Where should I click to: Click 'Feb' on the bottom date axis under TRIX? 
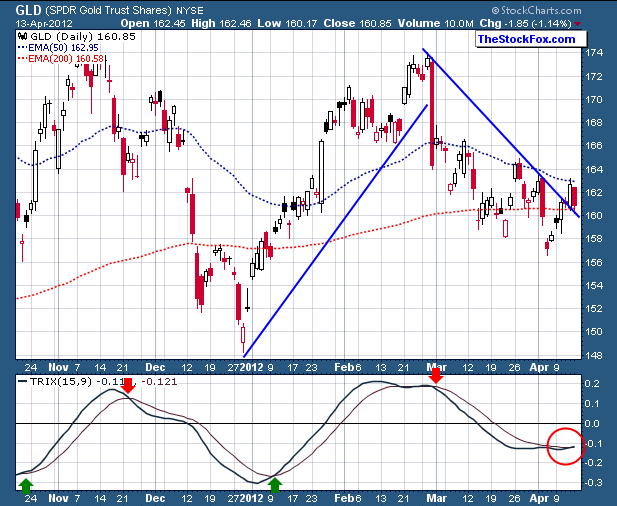point(344,498)
